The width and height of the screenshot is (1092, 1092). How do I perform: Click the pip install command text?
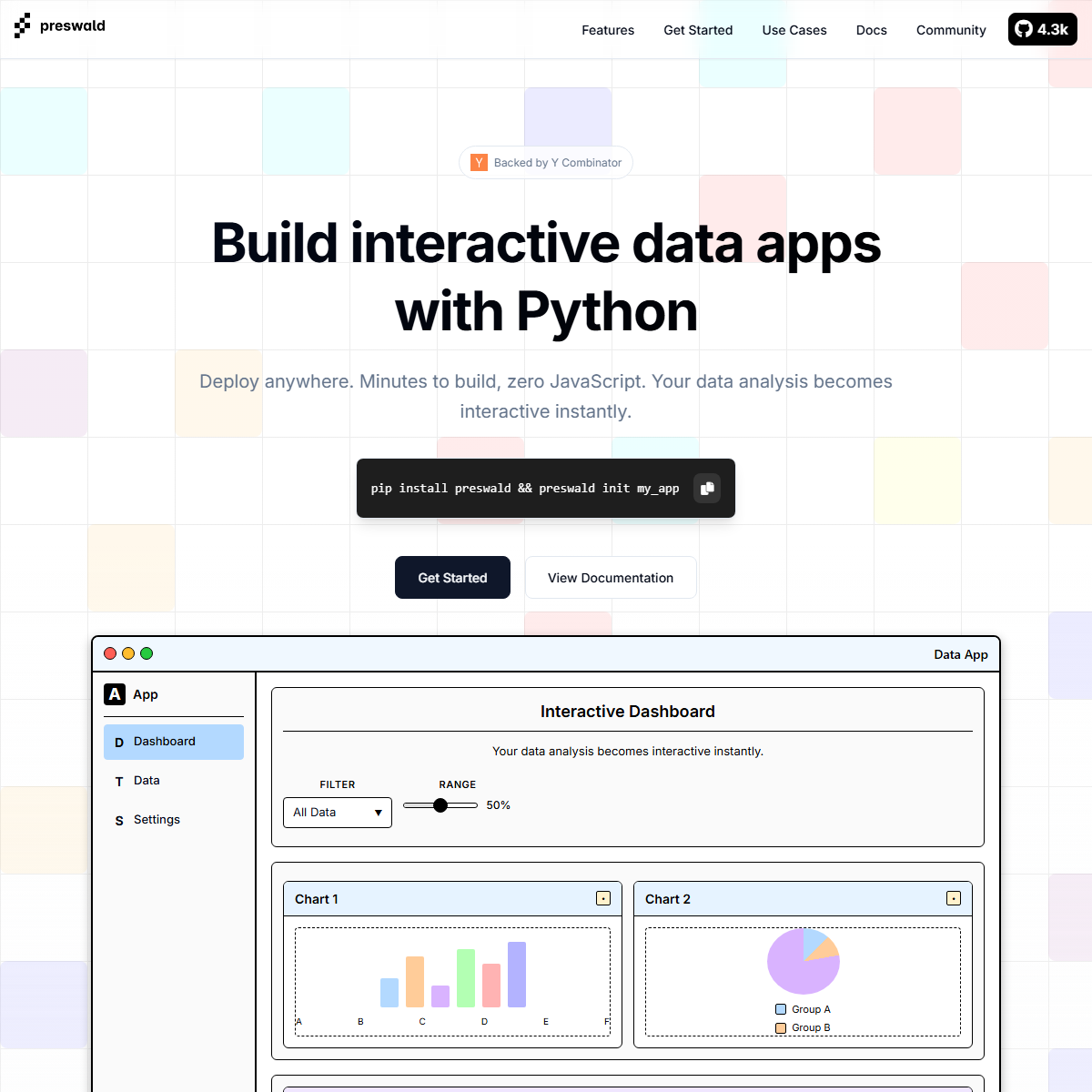(525, 489)
